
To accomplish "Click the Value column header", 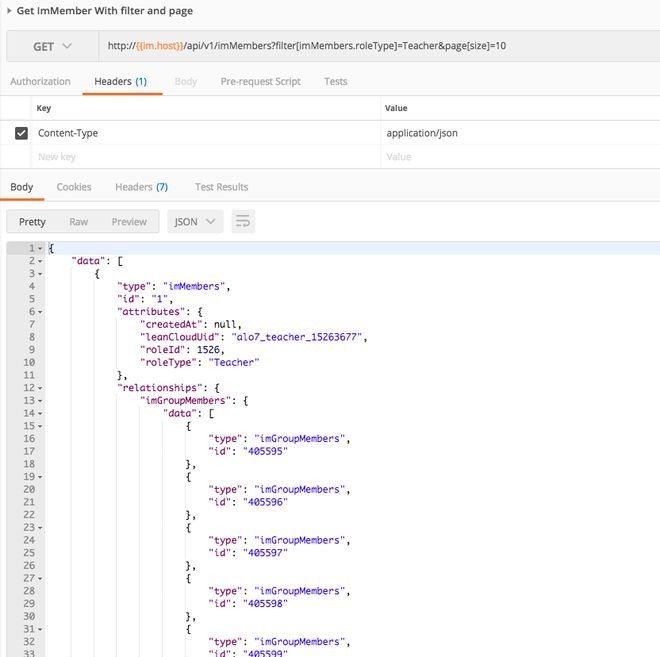I will (396, 108).
